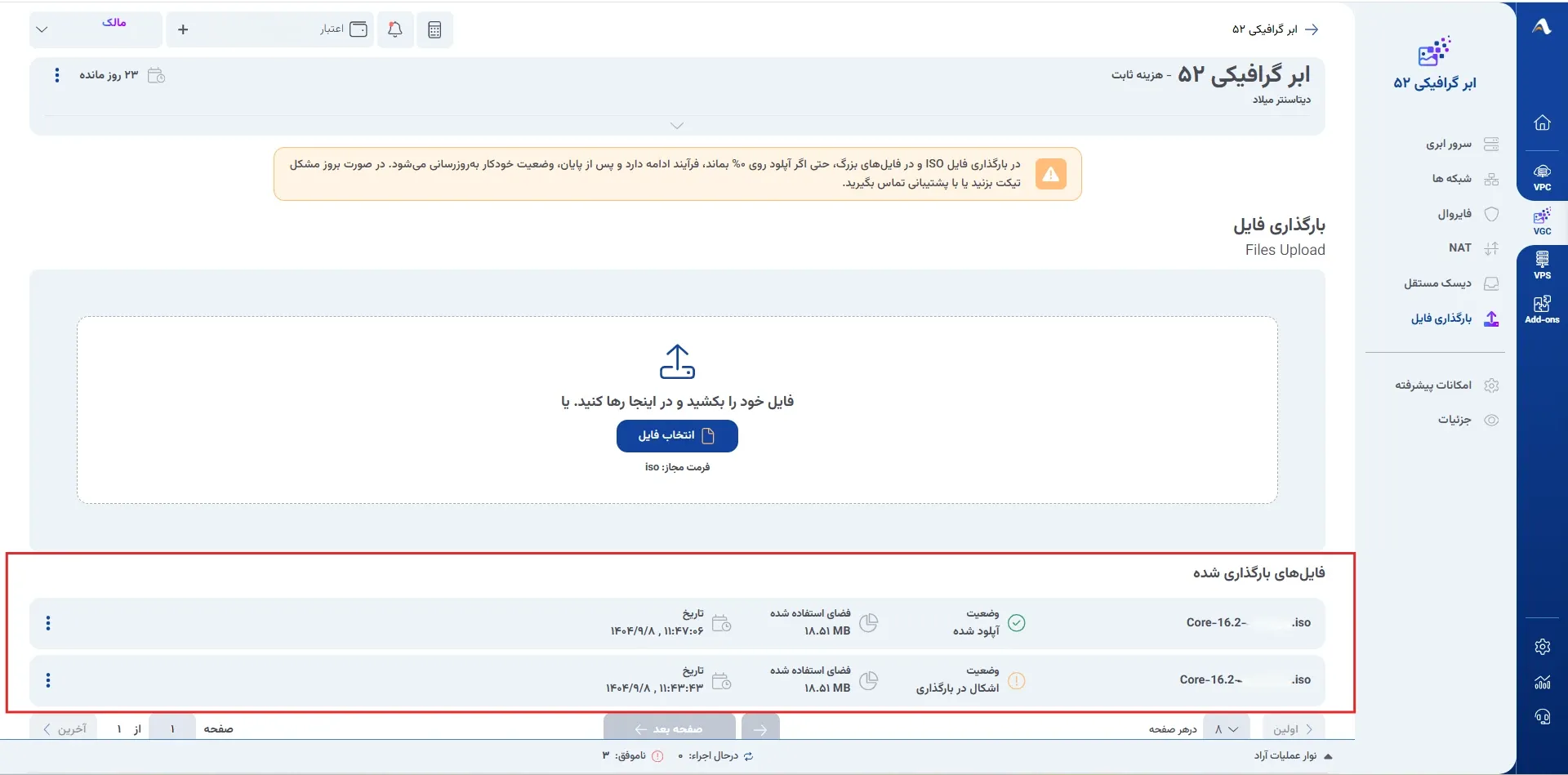Image resolution: width=1568 pixels, height=775 pixels.
Task: Change the items per page dropdown
Action: (1227, 729)
